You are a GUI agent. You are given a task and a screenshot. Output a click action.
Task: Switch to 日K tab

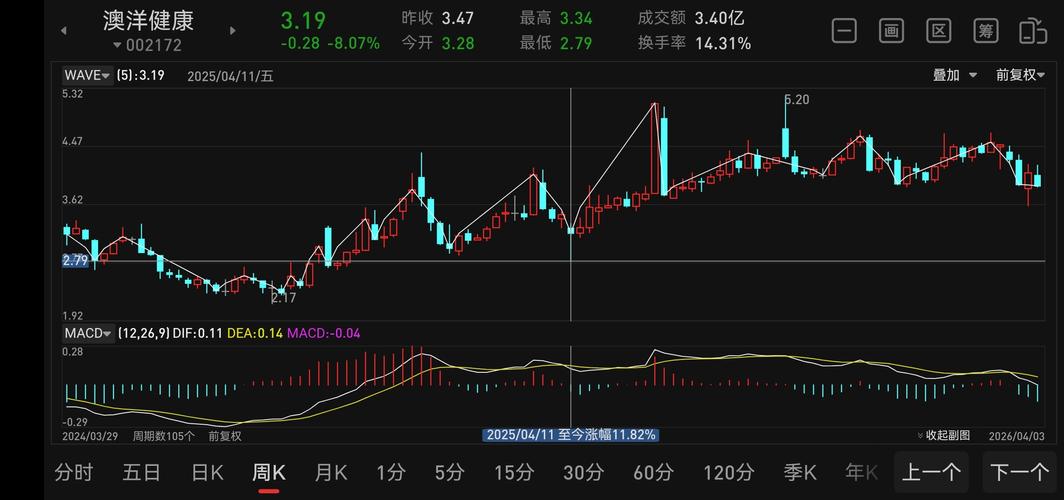(x=206, y=472)
